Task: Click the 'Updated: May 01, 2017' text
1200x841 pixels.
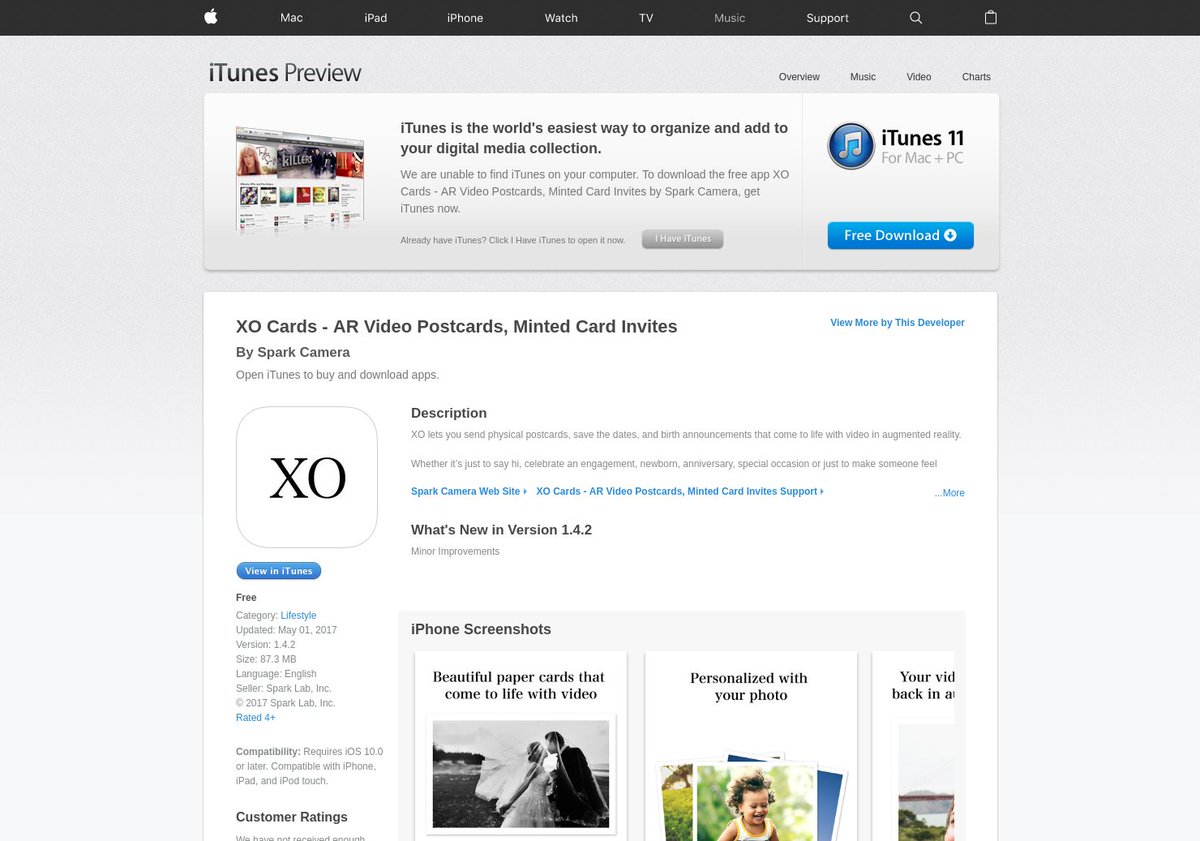Action: (x=286, y=630)
